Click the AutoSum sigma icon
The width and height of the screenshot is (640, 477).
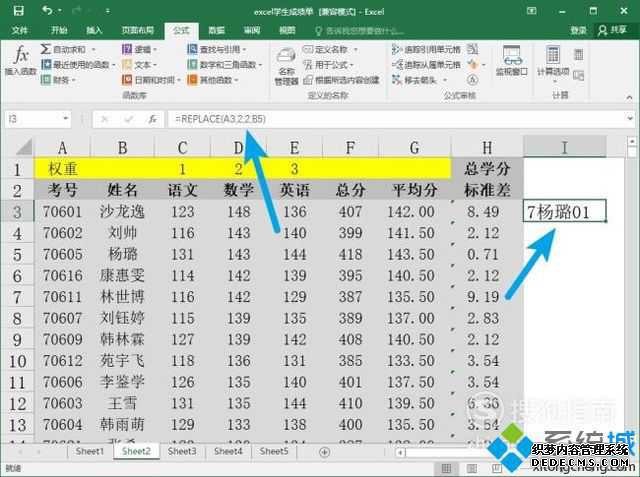pyautogui.click(x=45, y=49)
